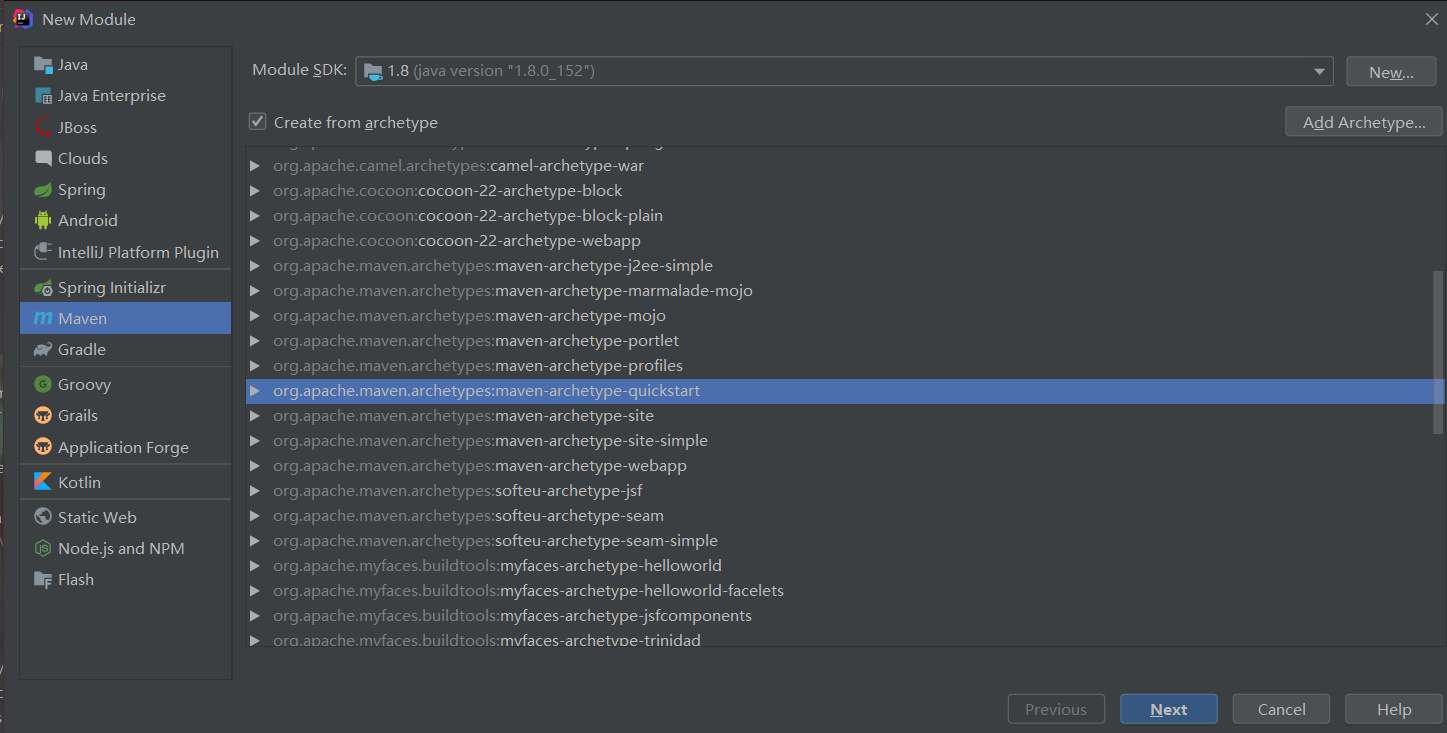1447x733 pixels.
Task: Click the Grails orange icon
Action: (43, 416)
